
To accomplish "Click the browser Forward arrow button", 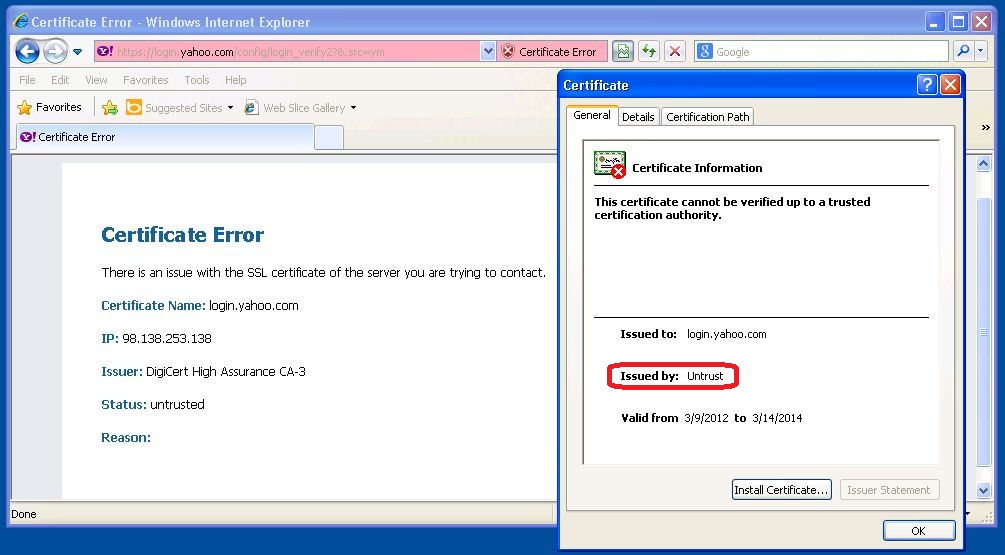I will (x=56, y=51).
